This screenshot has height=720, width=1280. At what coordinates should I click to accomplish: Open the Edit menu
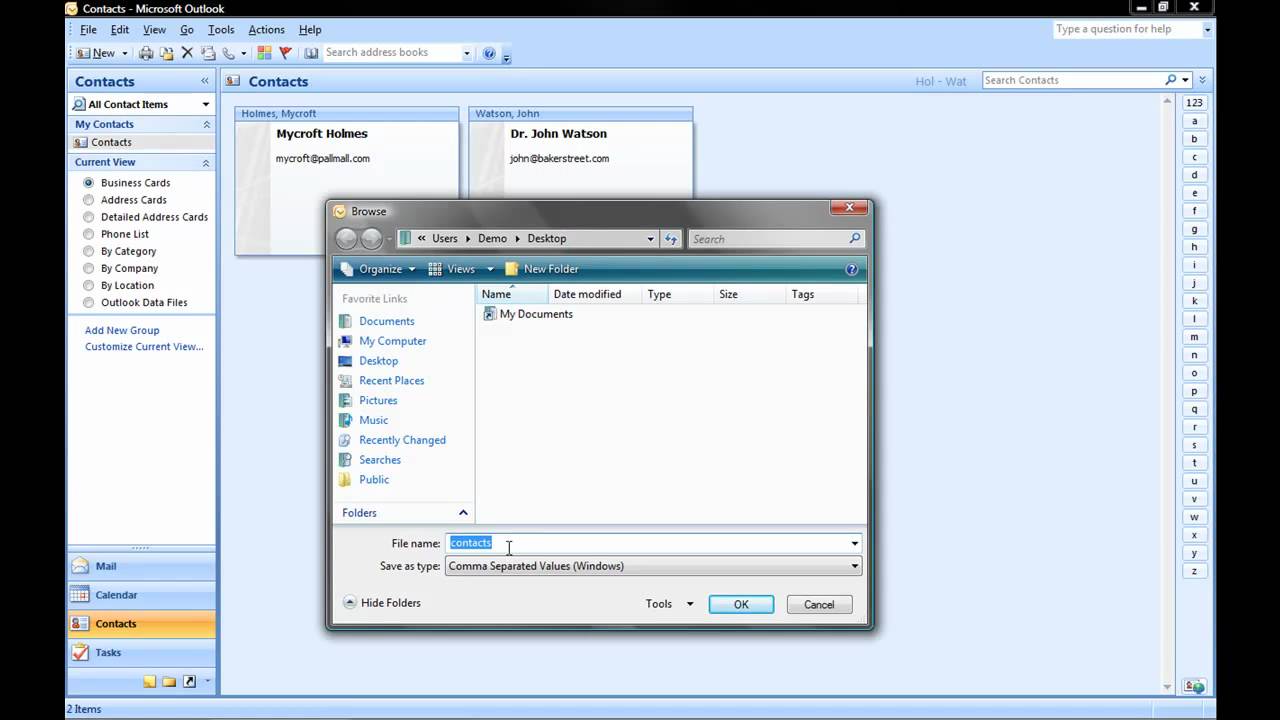pos(120,30)
